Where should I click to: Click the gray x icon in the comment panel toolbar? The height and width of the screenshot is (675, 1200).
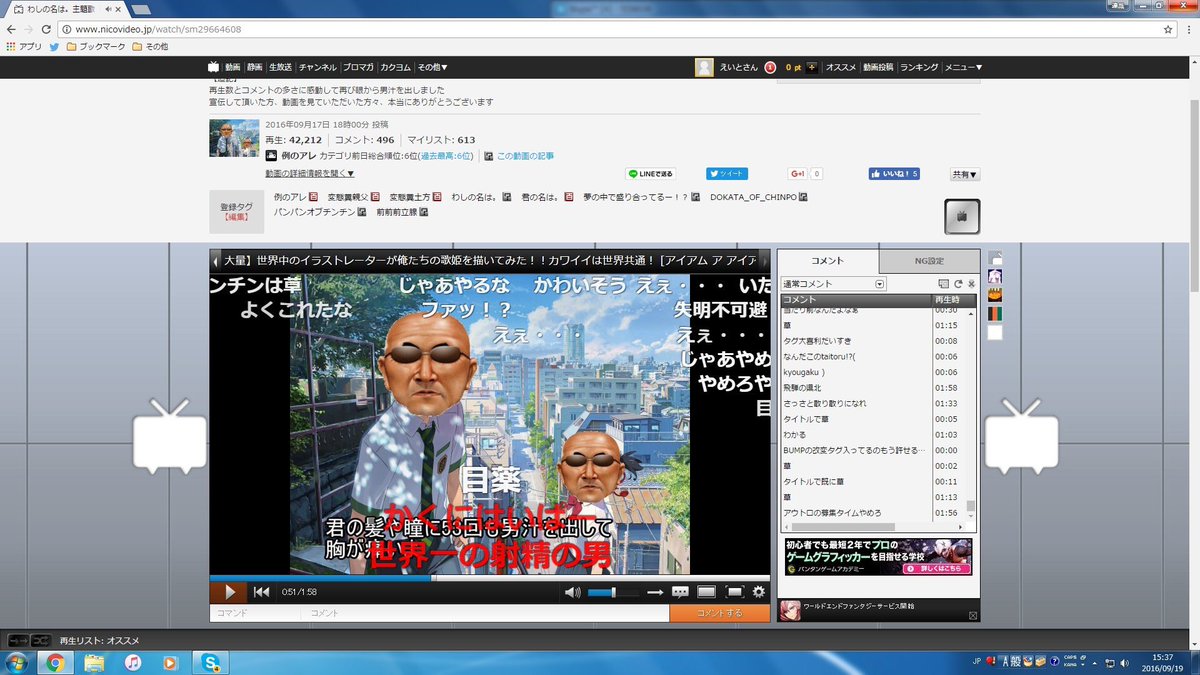tap(971, 284)
